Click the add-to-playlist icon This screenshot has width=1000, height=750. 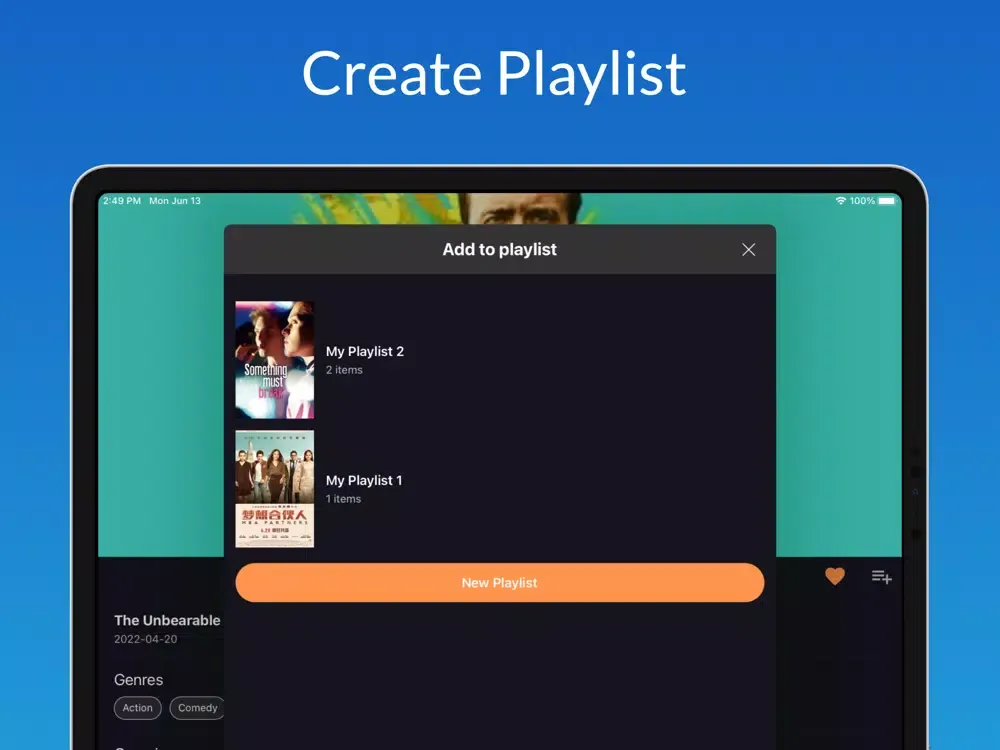(x=881, y=577)
